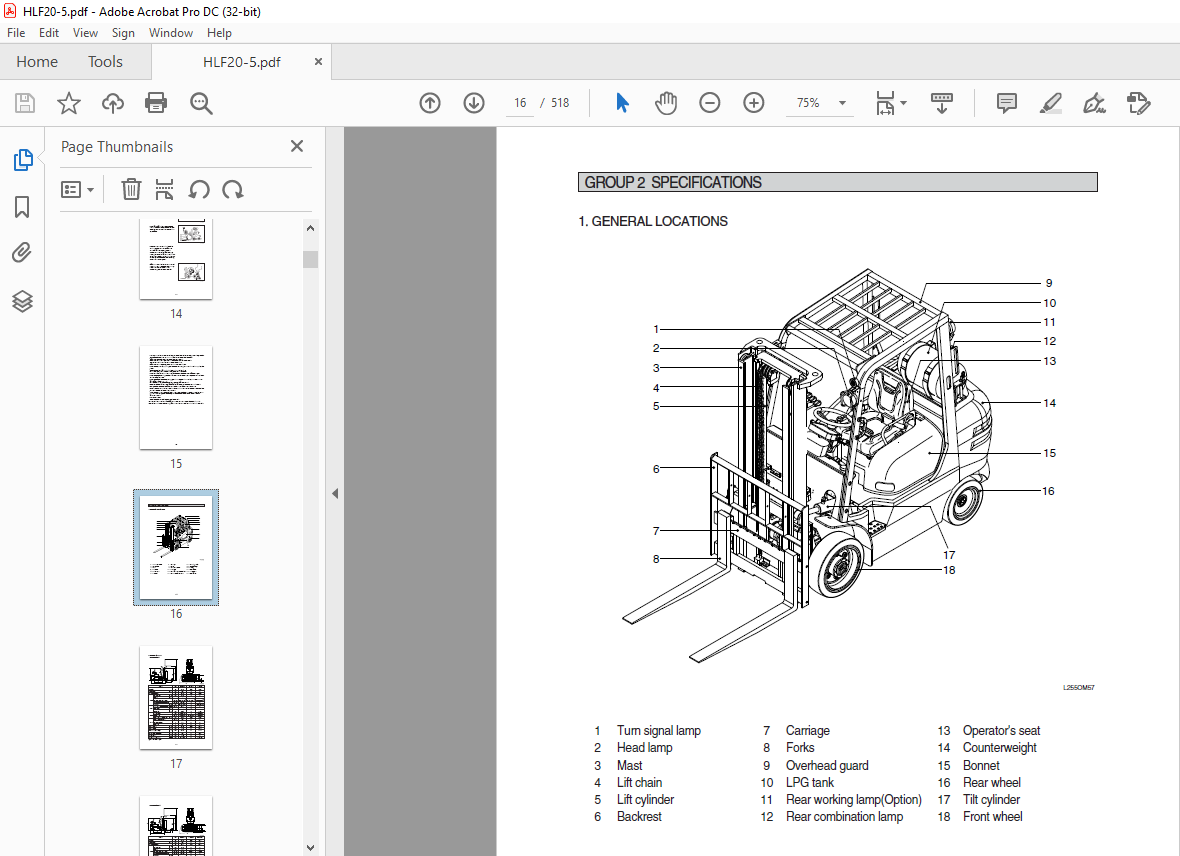Open the 75% zoom level dropdown
The image size is (1180, 856).
pos(842,103)
